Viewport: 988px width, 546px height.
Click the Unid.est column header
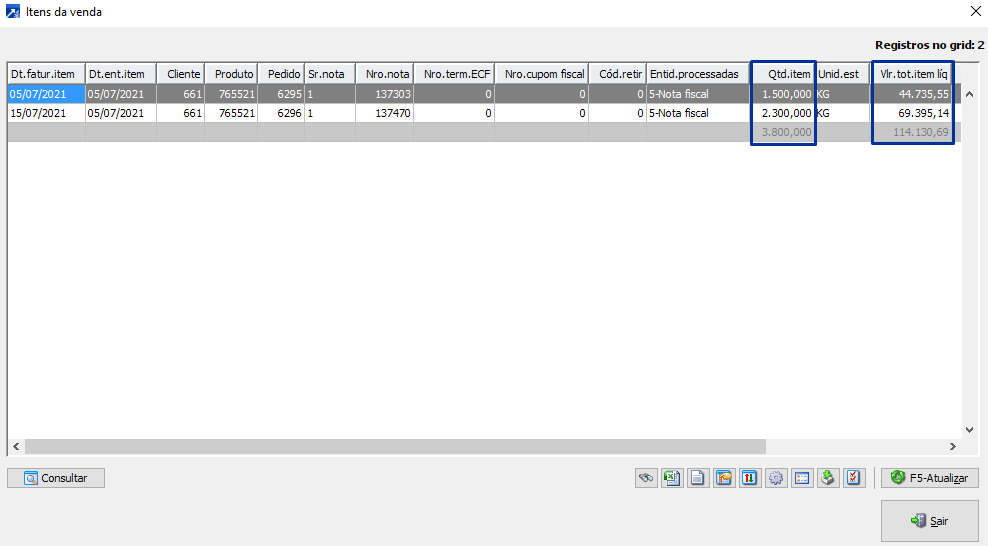pyautogui.click(x=841, y=74)
